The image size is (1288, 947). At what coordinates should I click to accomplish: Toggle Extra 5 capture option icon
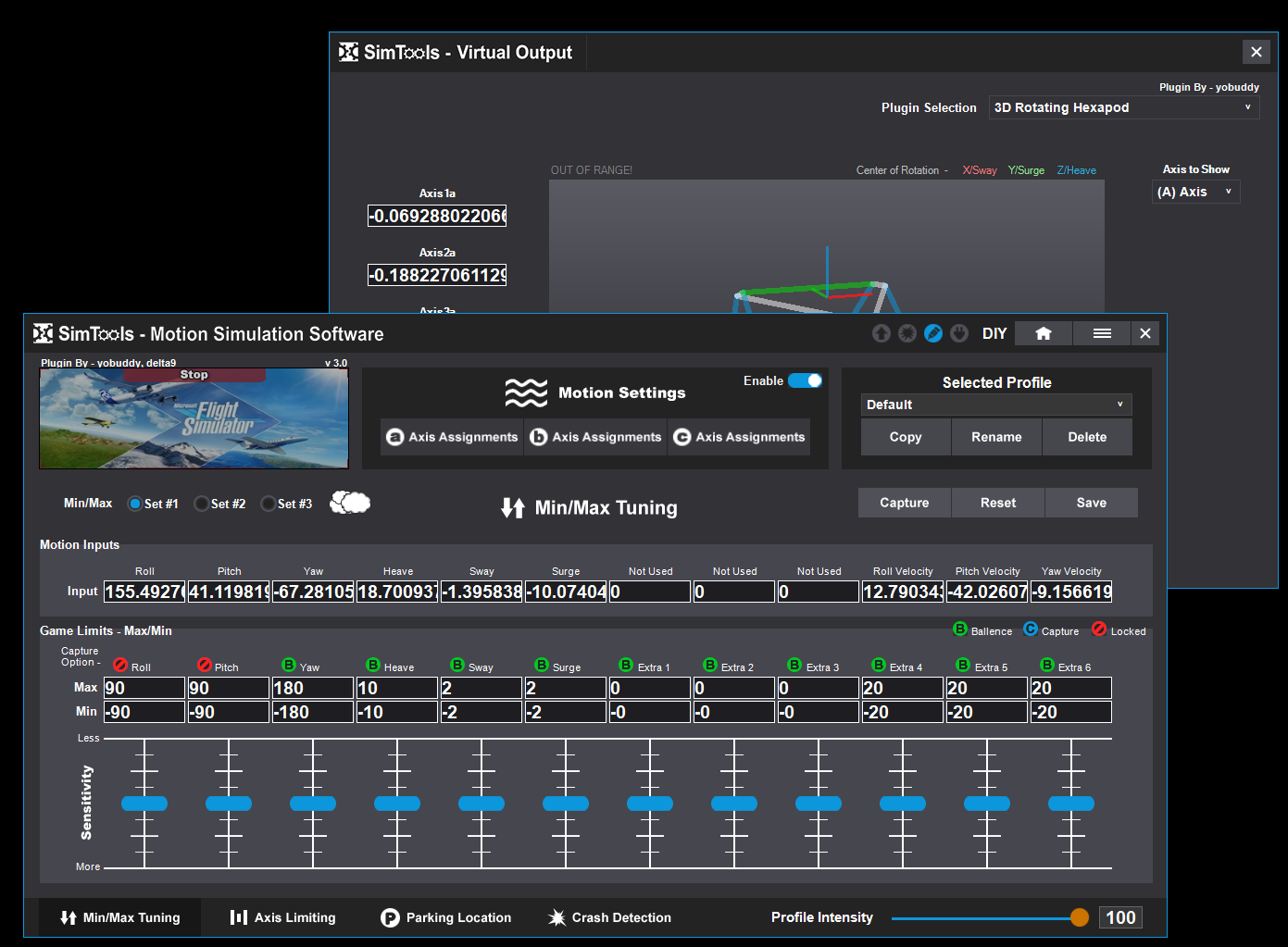[963, 665]
